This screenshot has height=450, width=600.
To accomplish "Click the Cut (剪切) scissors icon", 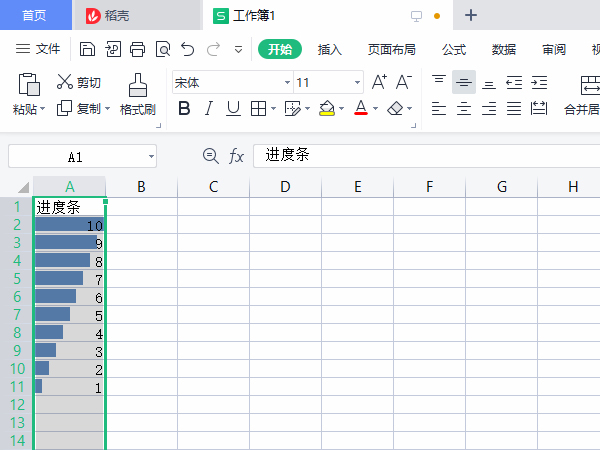I will (x=65, y=82).
